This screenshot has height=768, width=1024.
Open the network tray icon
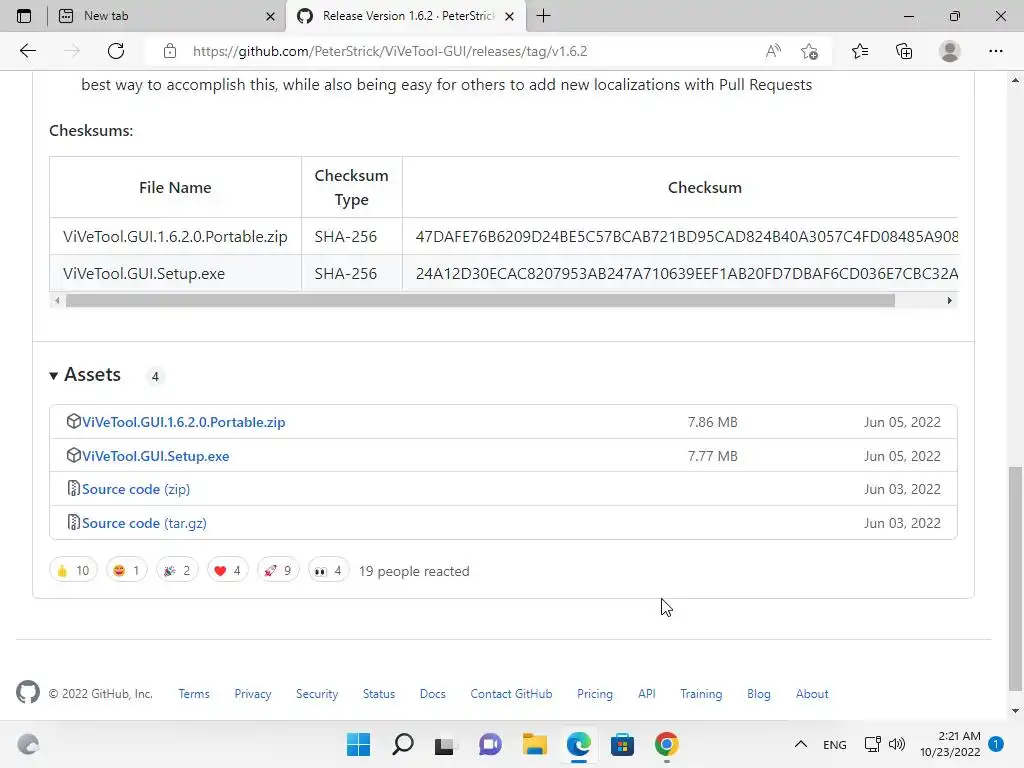tap(872, 744)
